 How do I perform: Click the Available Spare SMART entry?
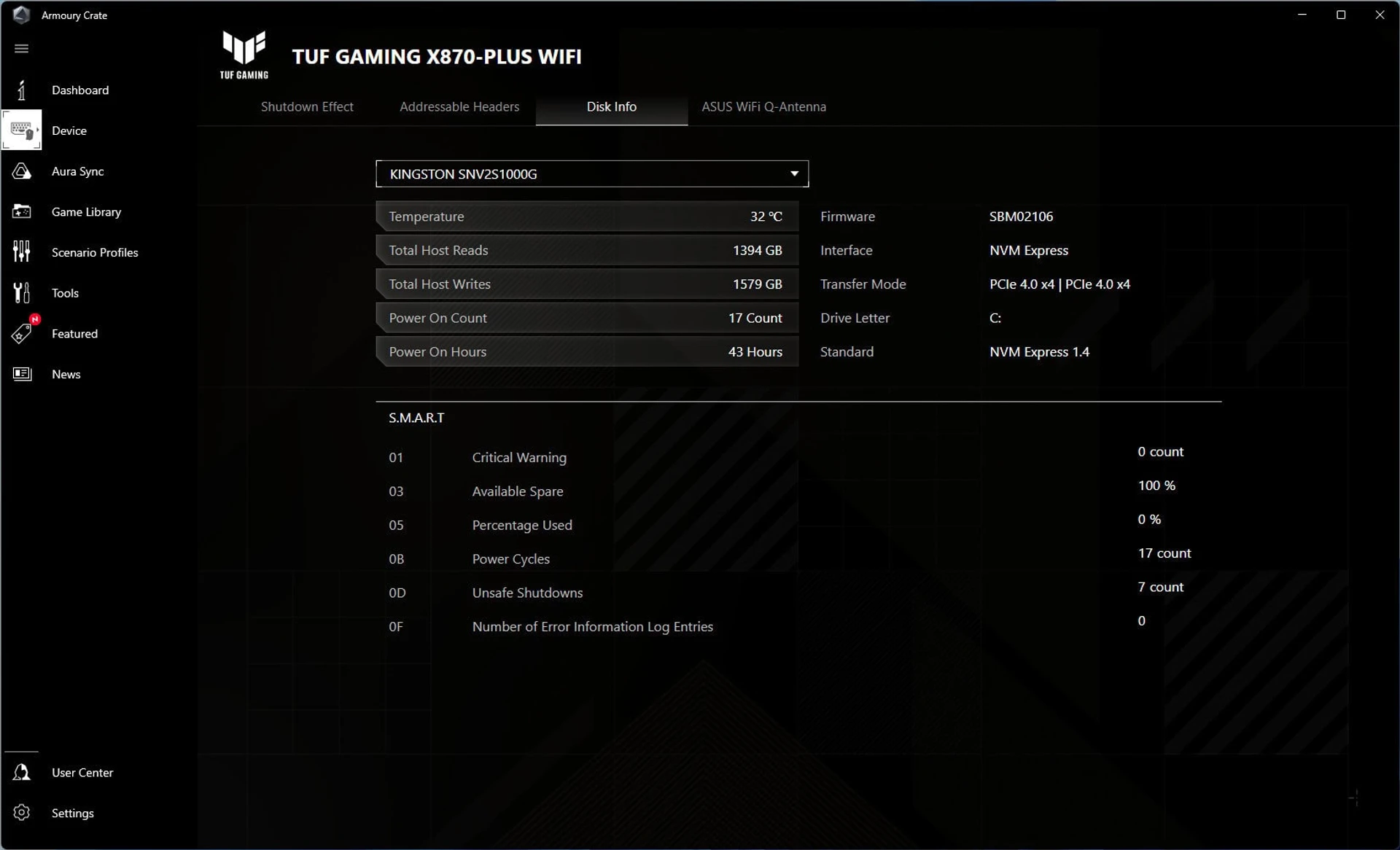[x=518, y=491]
